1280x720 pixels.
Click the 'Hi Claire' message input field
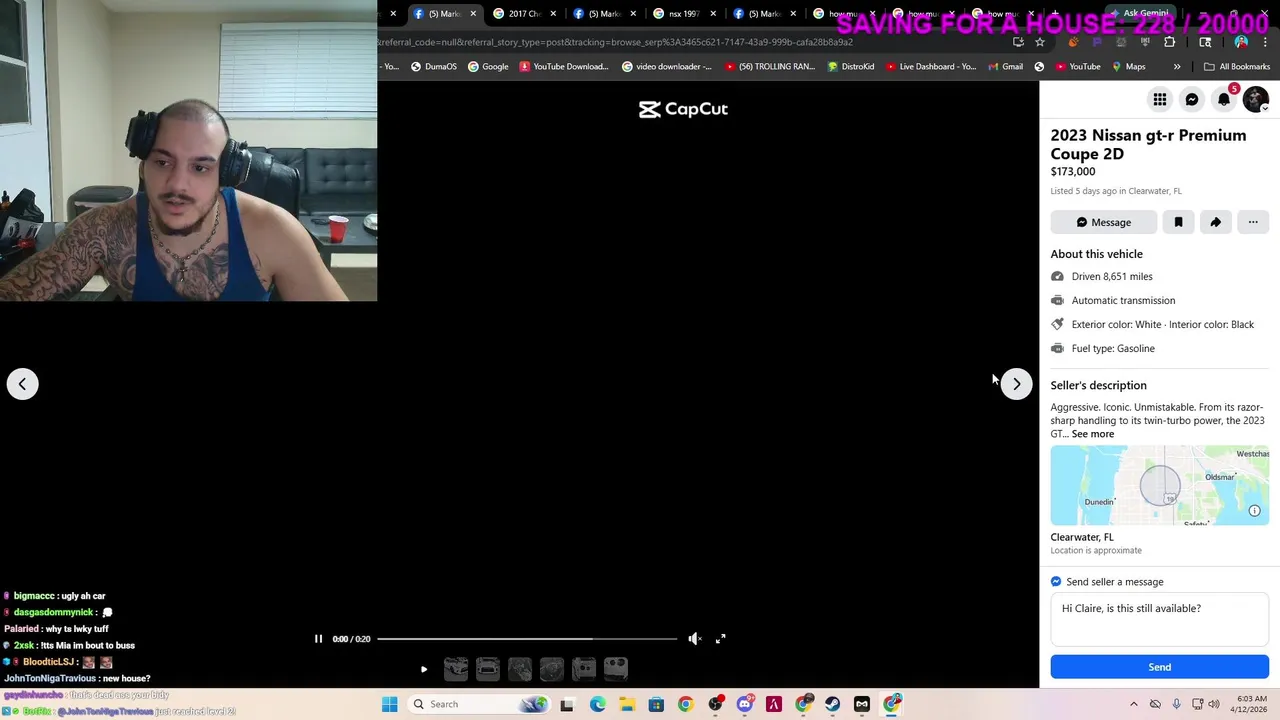(x=1160, y=620)
